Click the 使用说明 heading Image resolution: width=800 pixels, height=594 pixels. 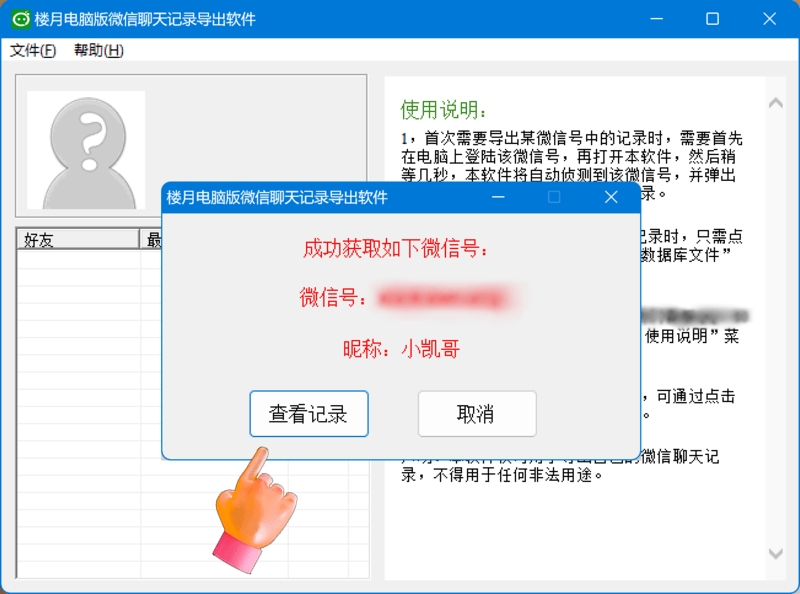[444, 109]
